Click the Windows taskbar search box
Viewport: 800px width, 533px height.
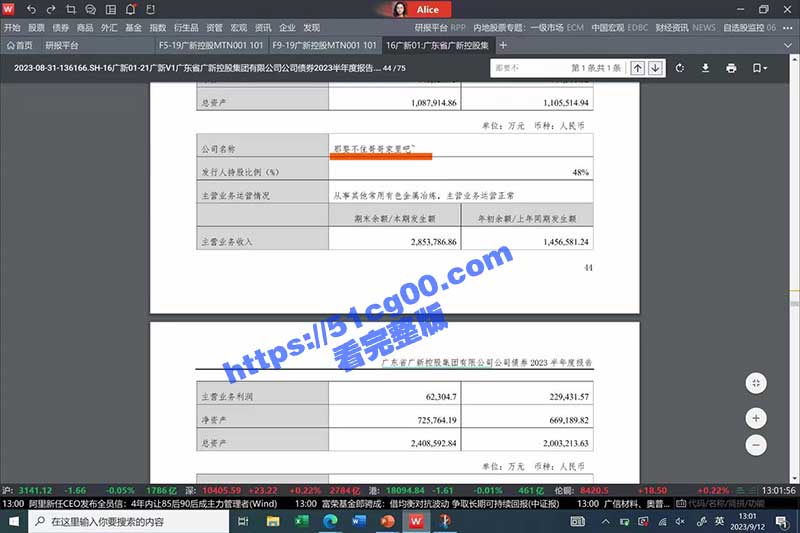point(129,521)
